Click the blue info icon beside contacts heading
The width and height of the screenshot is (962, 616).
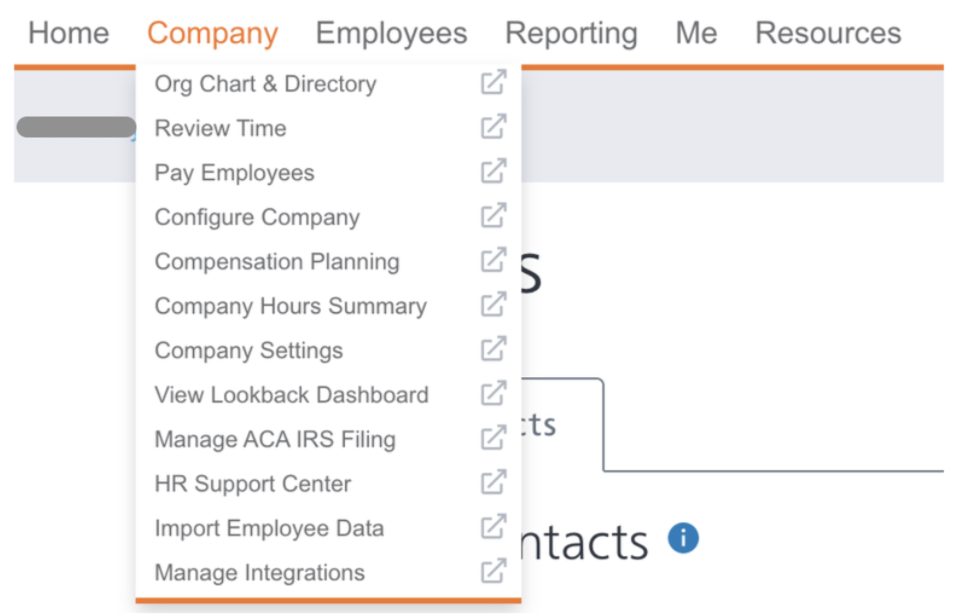tap(683, 538)
